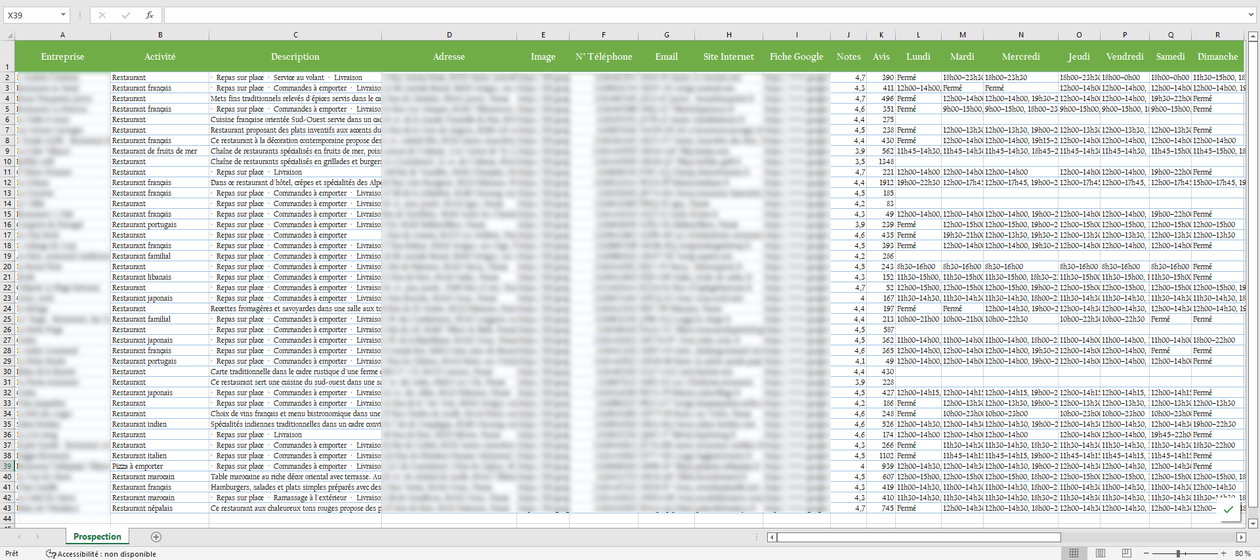Select column A header
Image resolution: width=1260 pixels, height=560 pixels.
(x=62, y=35)
